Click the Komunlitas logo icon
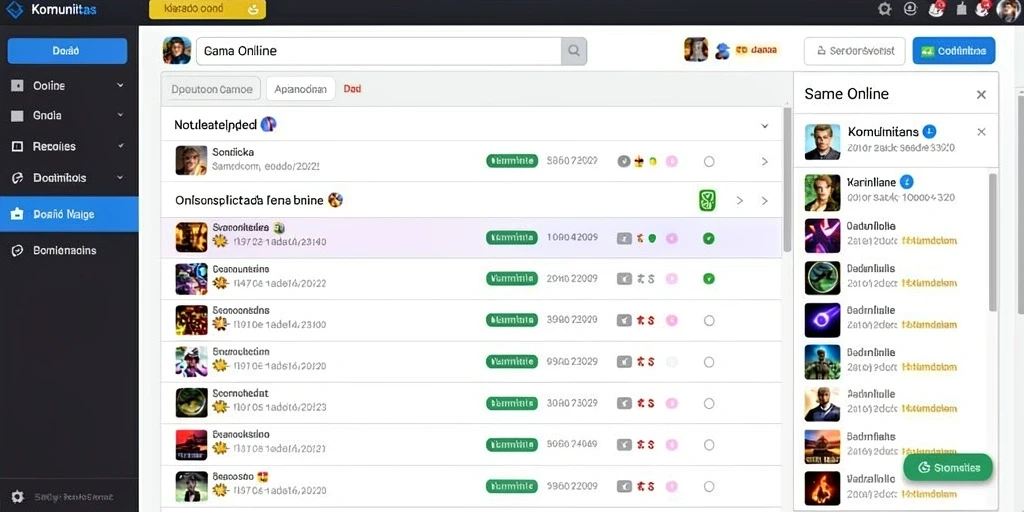The image size is (1024, 512). coord(14,10)
